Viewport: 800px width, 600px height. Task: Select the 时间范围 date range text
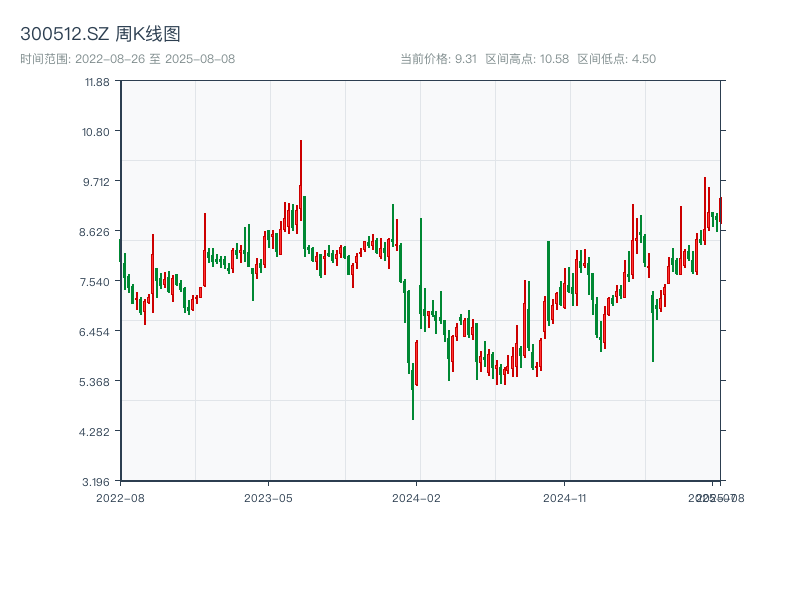127,59
